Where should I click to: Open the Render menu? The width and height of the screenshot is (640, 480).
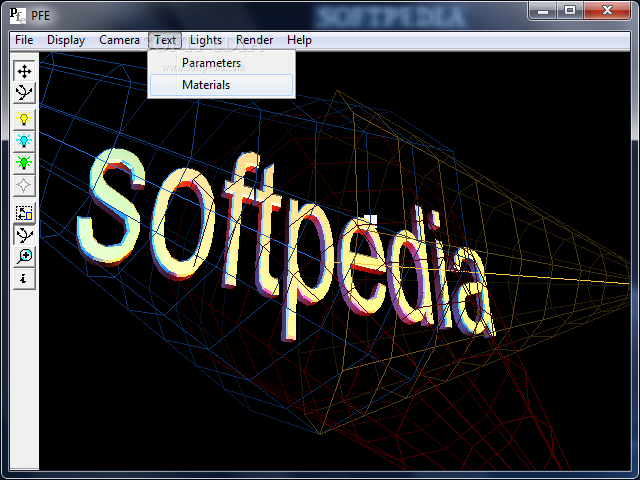click(x=254, y=40)
